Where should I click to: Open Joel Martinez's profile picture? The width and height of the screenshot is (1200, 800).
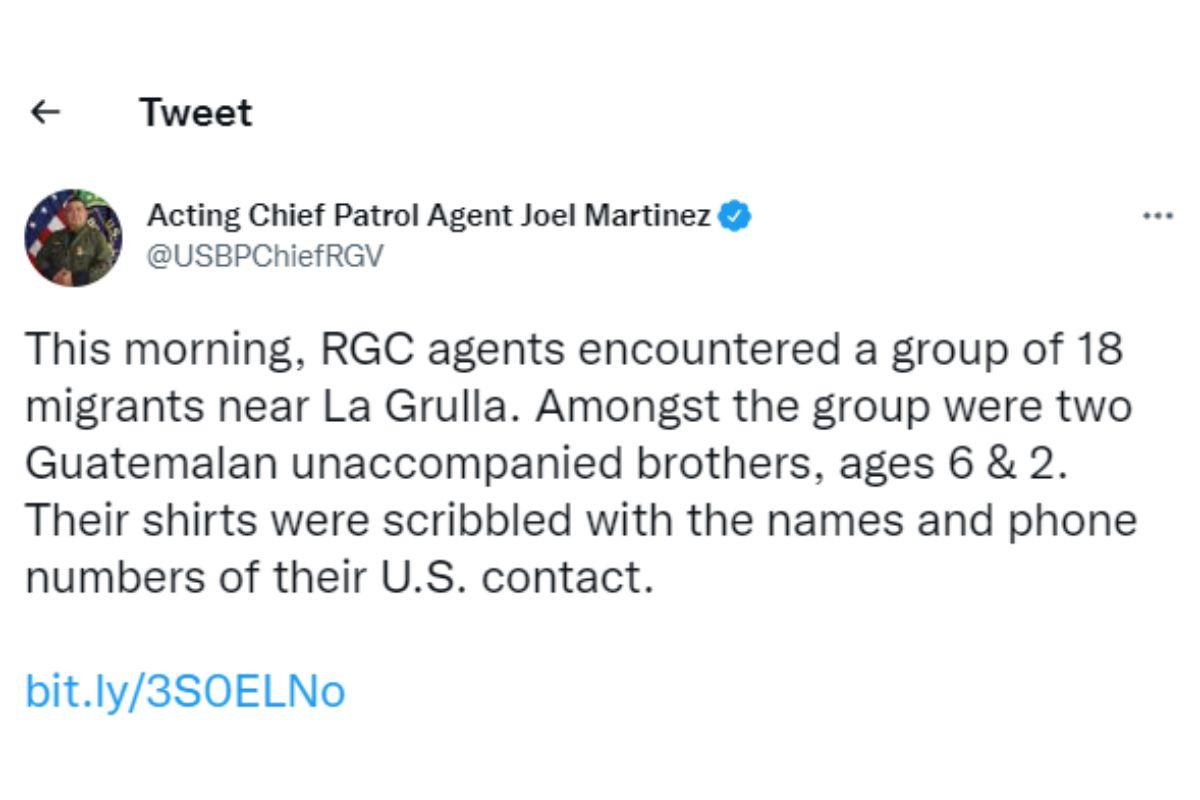tap(73, 237)
